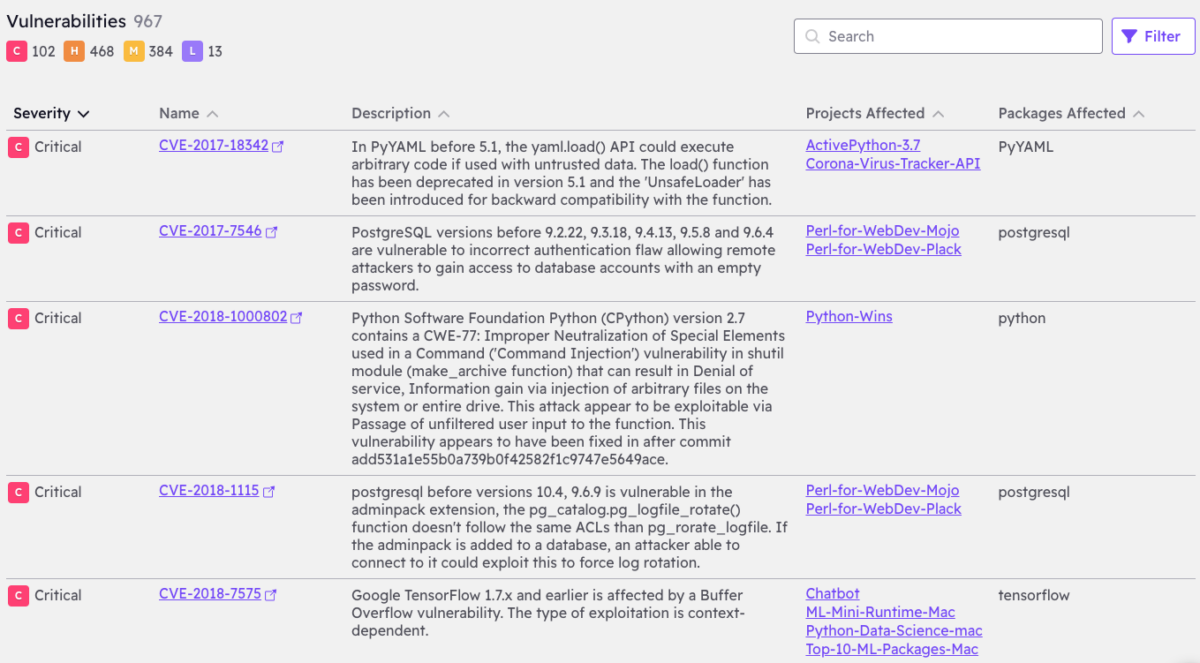Open the Chatbot project link
The width and height of the screenshot is (1200, 663).
pyautogui.click(x=832, y=594)
